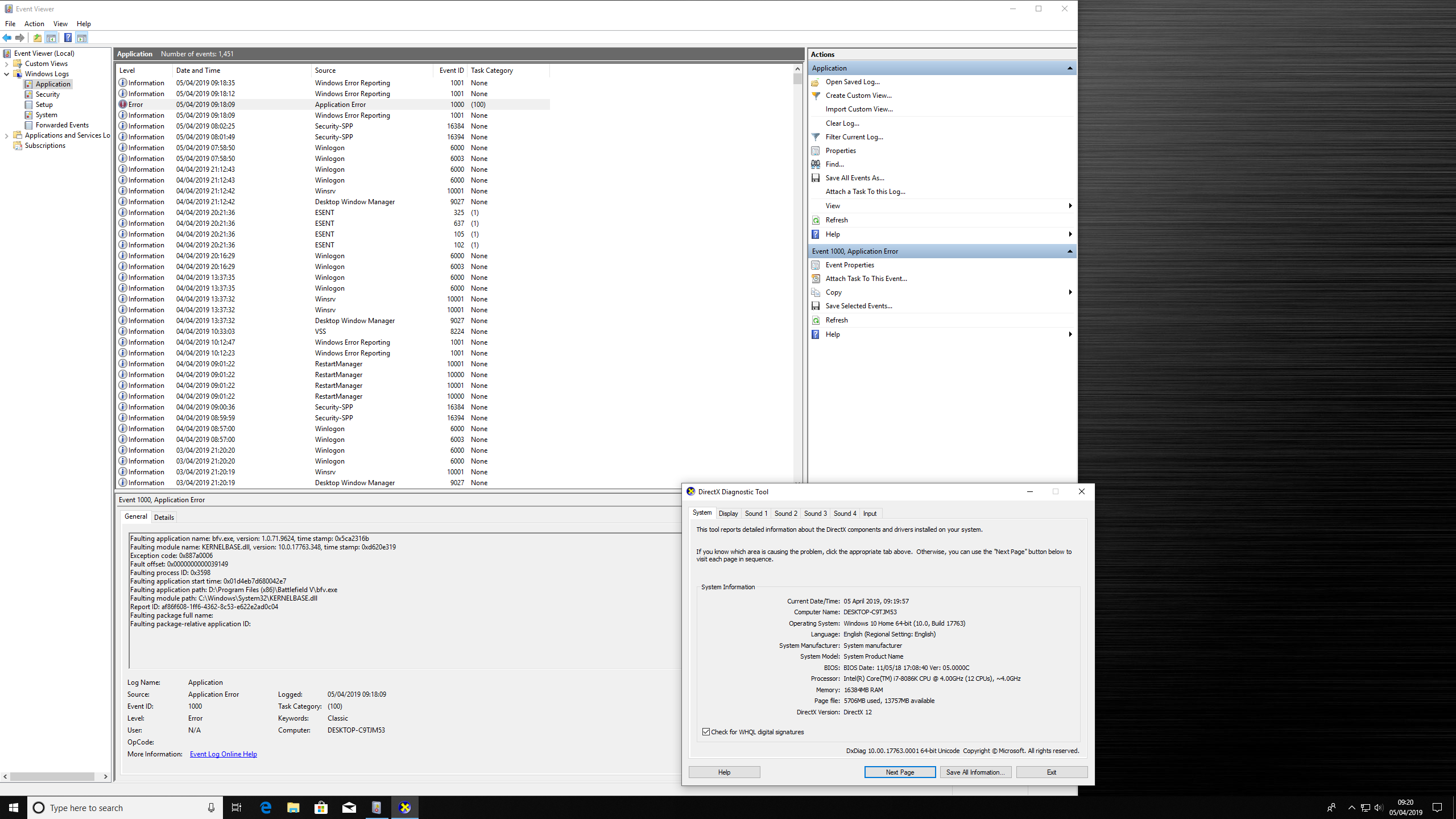Open the View submenu in Actions
1456x819 pixels.
pos(942,206)
